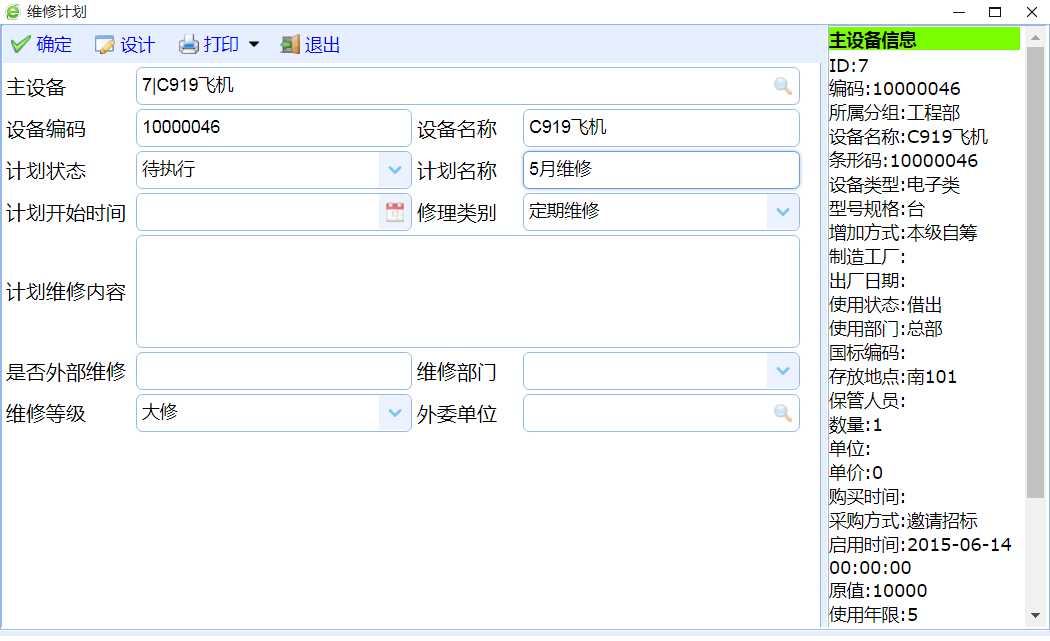Close the 维修计划 window

1032,12
